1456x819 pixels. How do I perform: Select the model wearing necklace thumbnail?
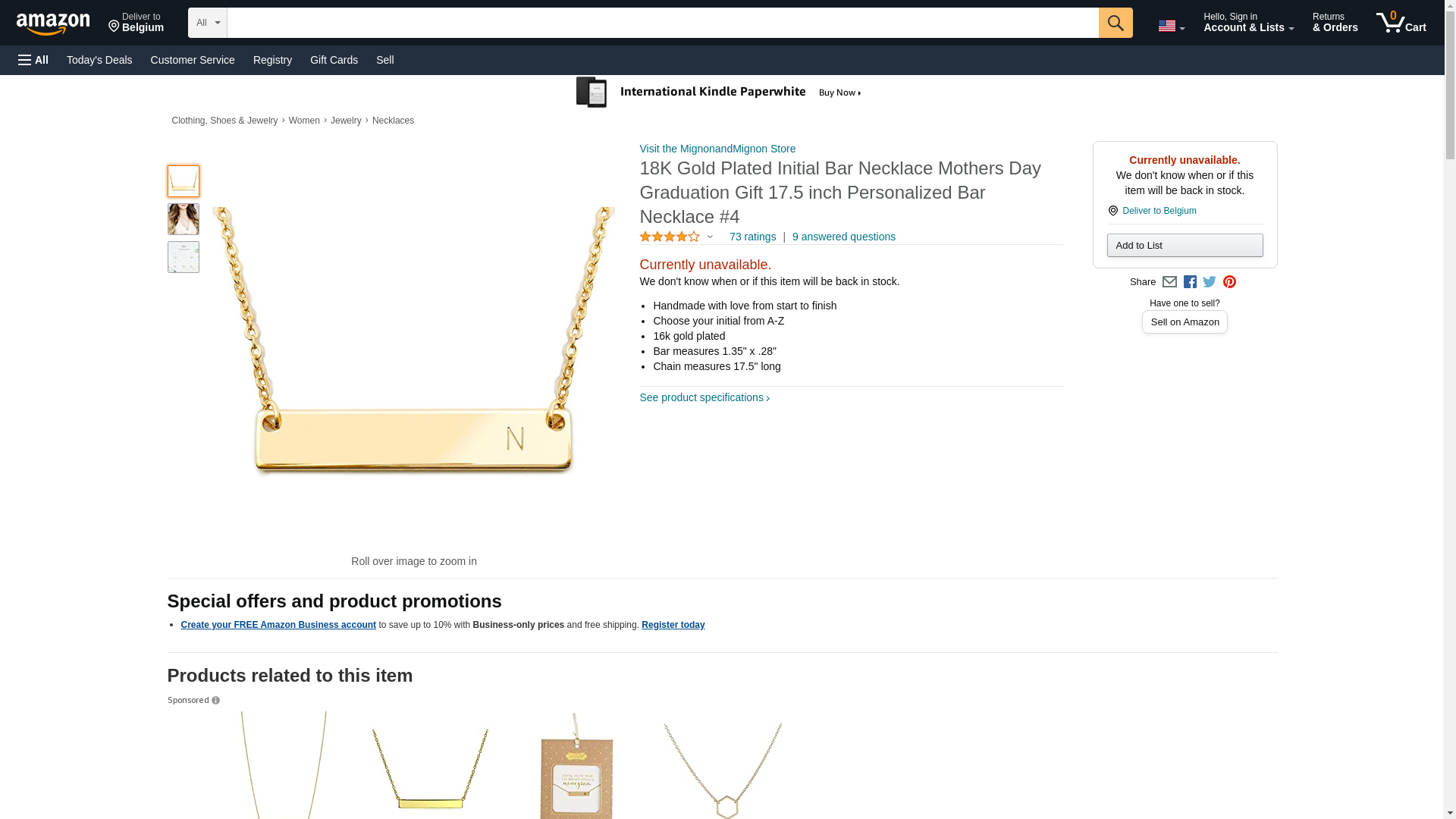(184, 219)
